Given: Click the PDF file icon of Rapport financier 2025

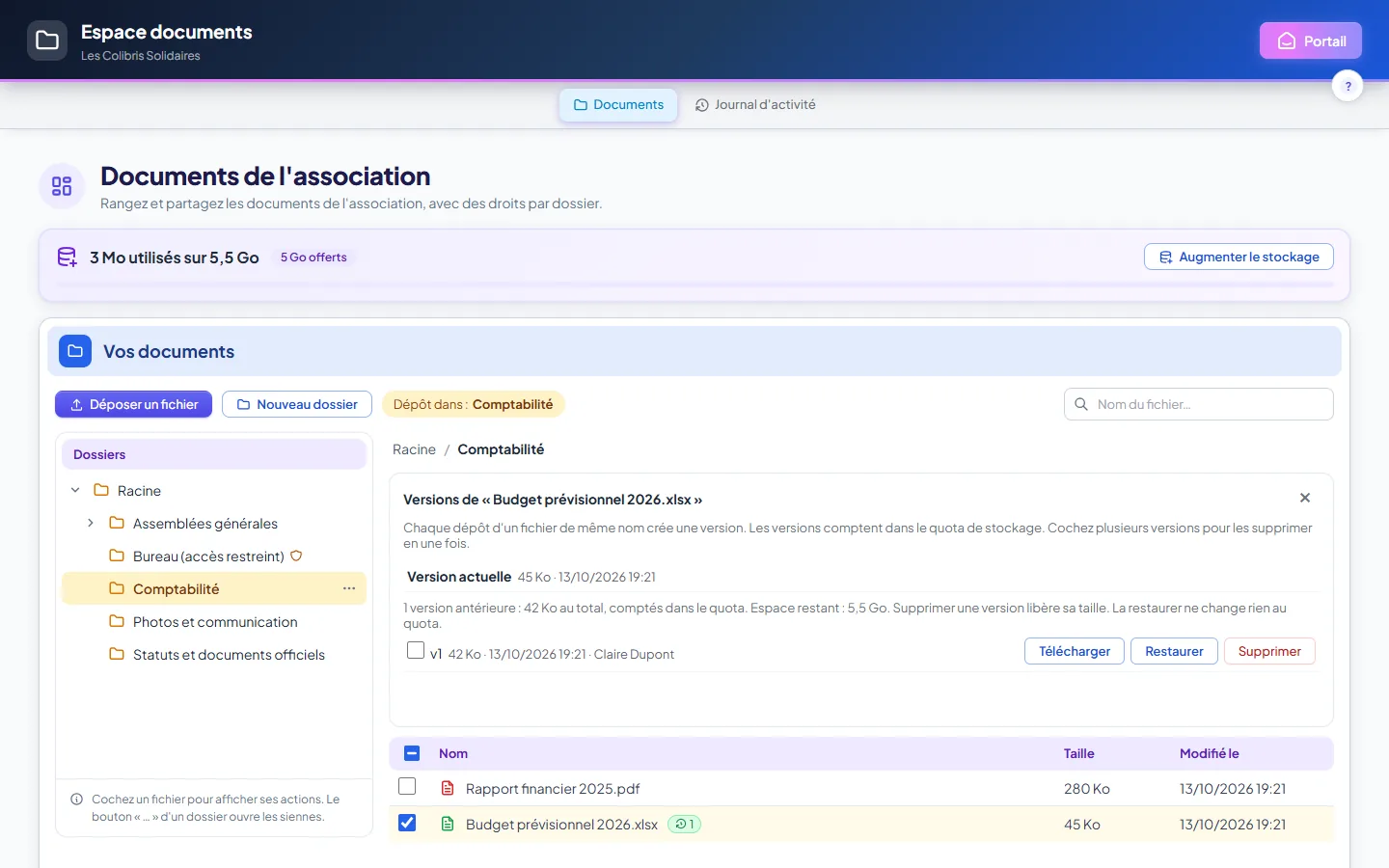Looking at the screenshot, I should 448,788.
